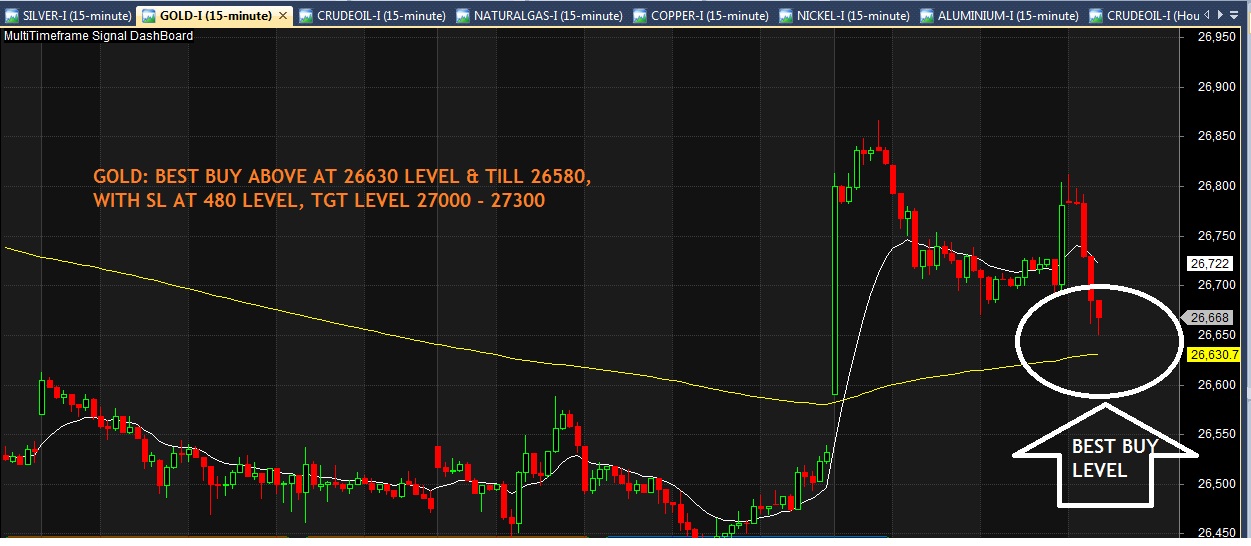
Task: Click the 26,900 axis value
Action: [1218, 87]
